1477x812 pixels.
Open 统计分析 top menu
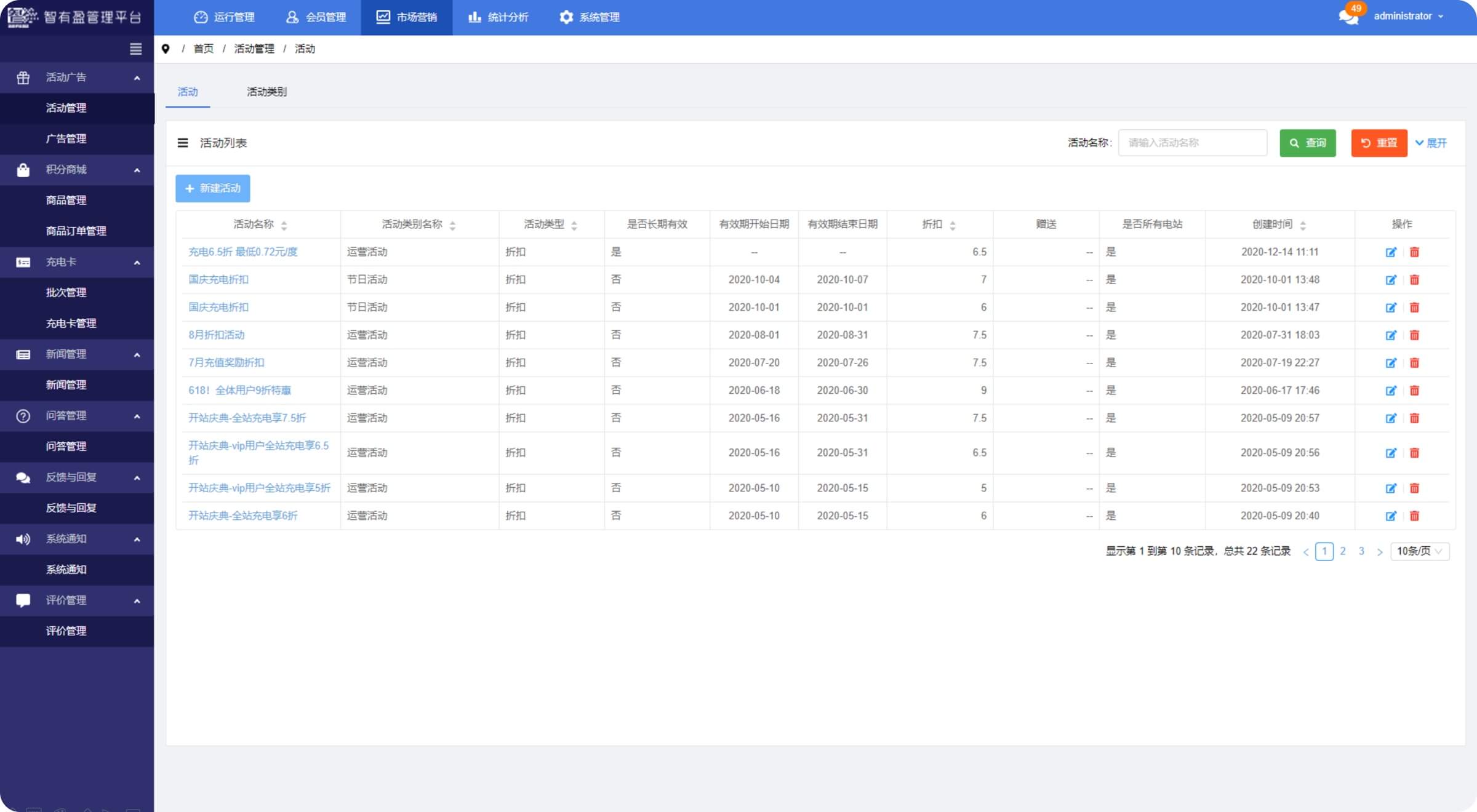[498, 17]
